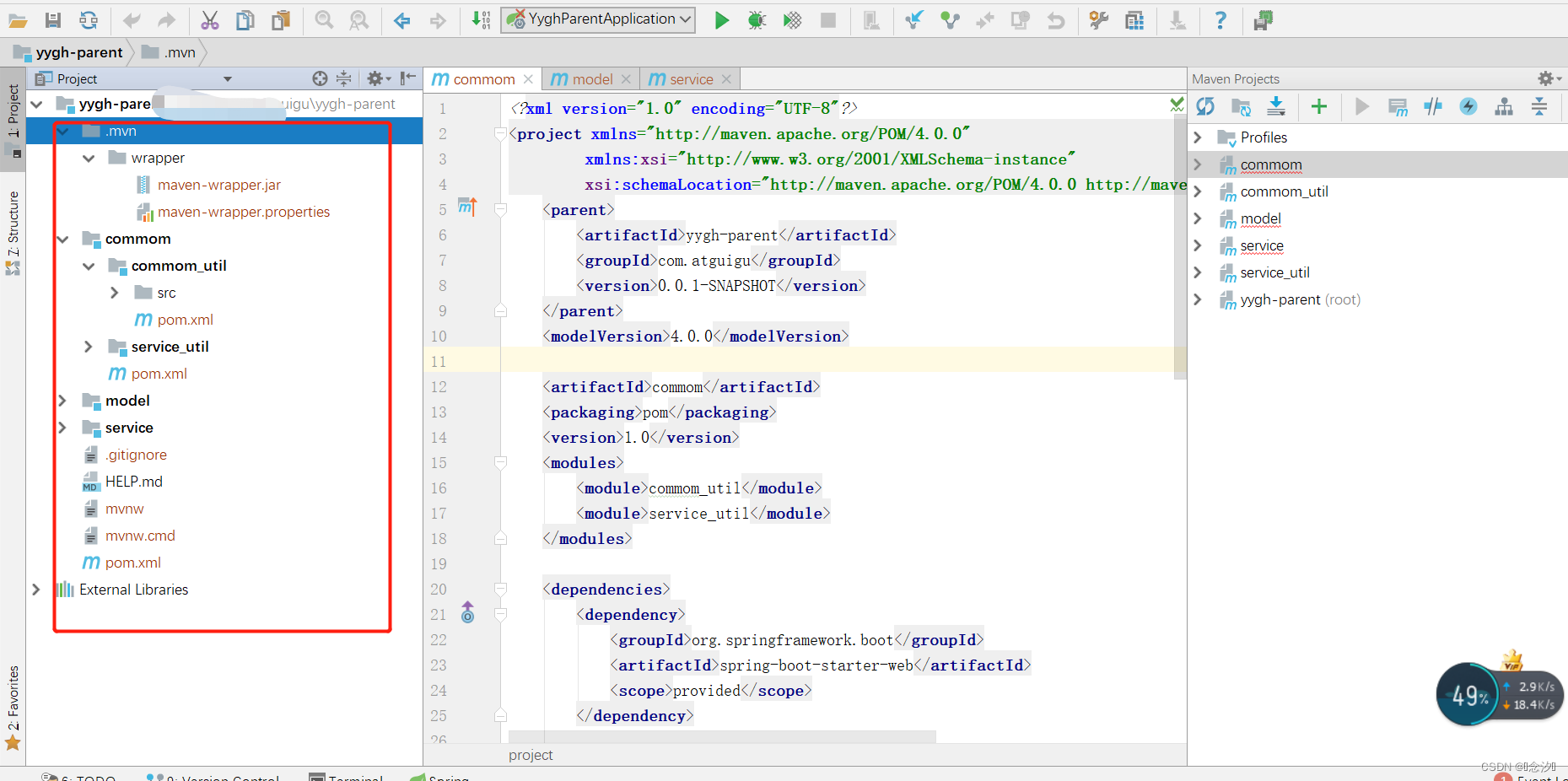Viewport: 1568px width, 781px height.
Task: Click the Execute Maven Goal icon
Action: (x=1398, y=106)
